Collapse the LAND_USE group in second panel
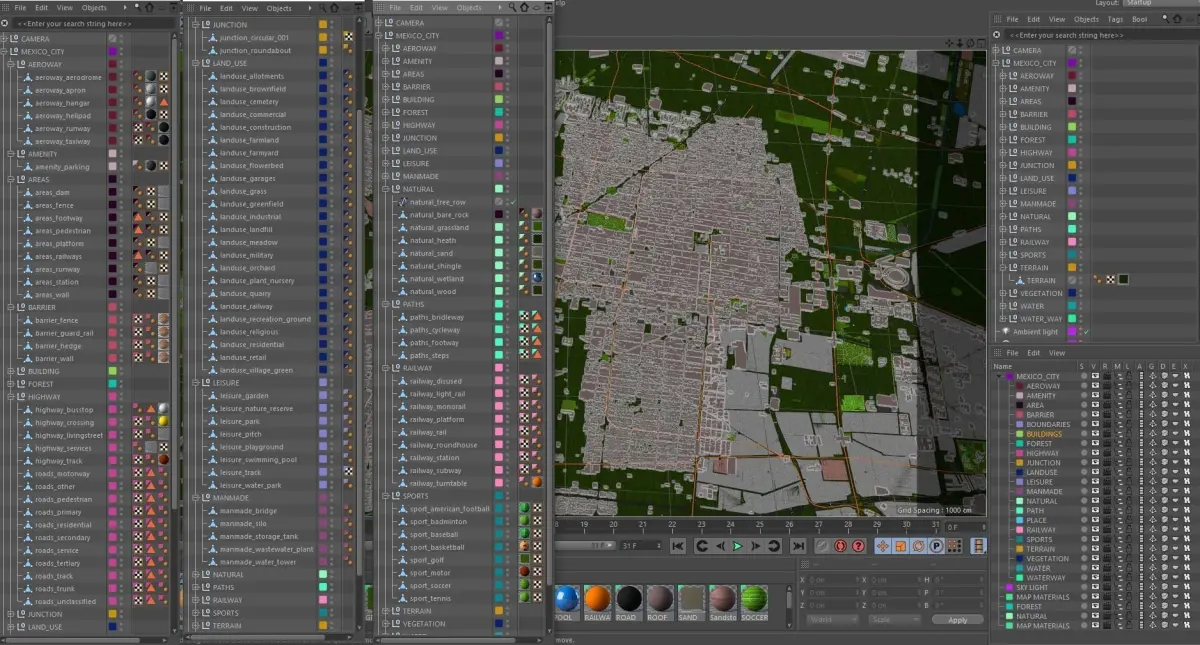The image size is (1200, 645). point(196,62)
